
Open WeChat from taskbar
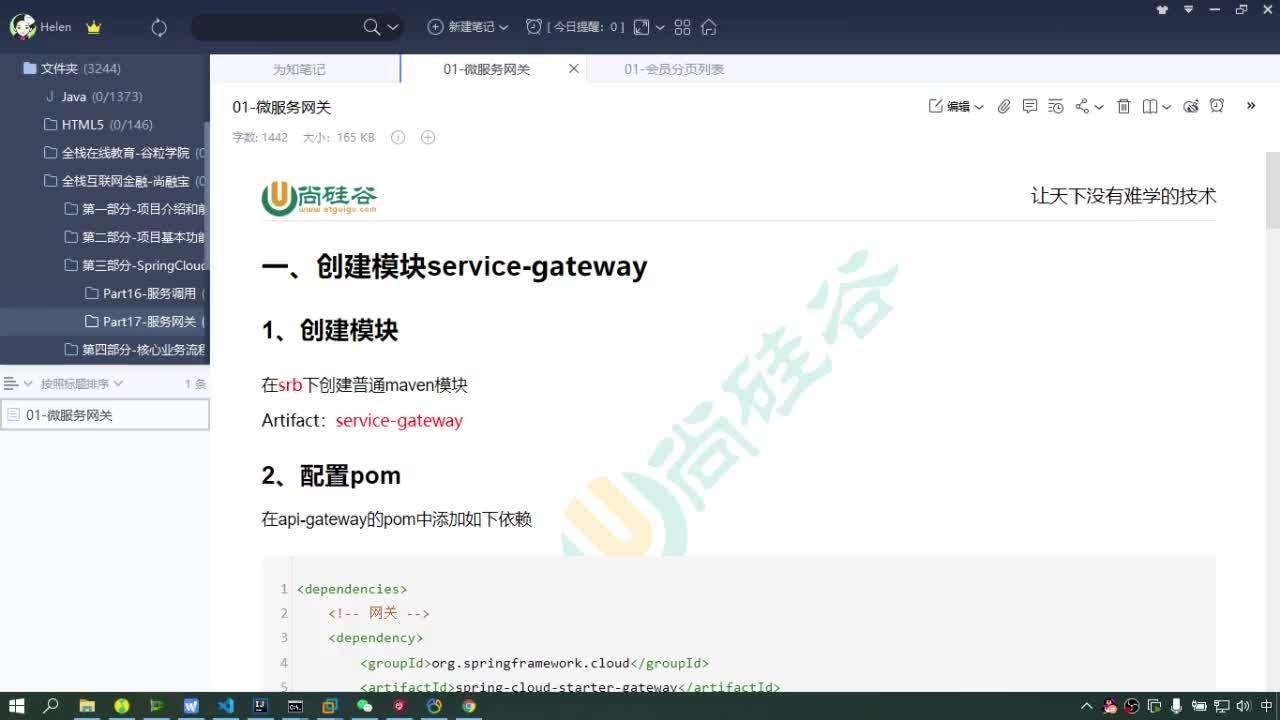[365, 706]
